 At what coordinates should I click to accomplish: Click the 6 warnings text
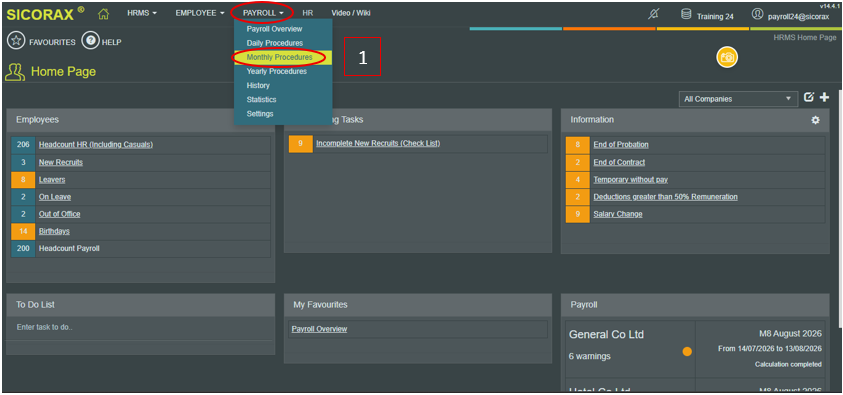(x=590, y=356)
